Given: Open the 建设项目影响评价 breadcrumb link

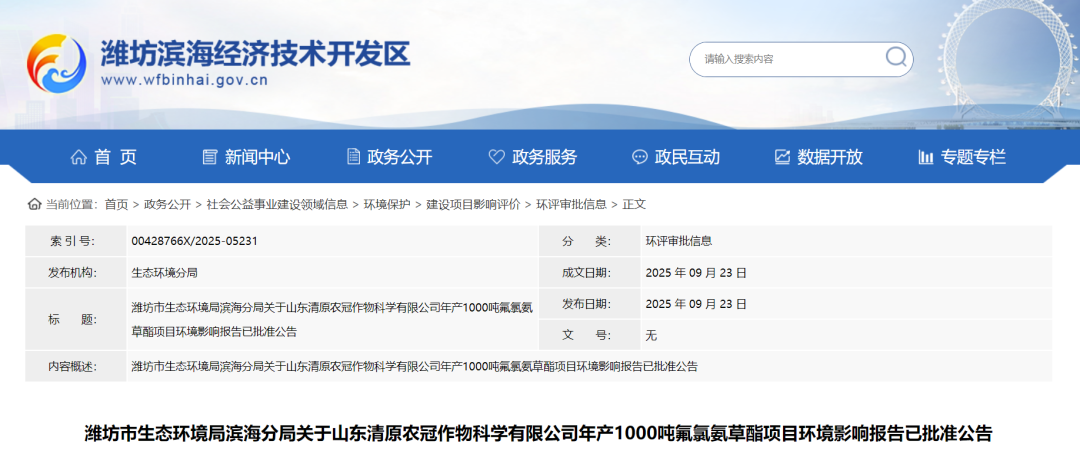Looking at the screenshot, I should [x=473, y=204].
